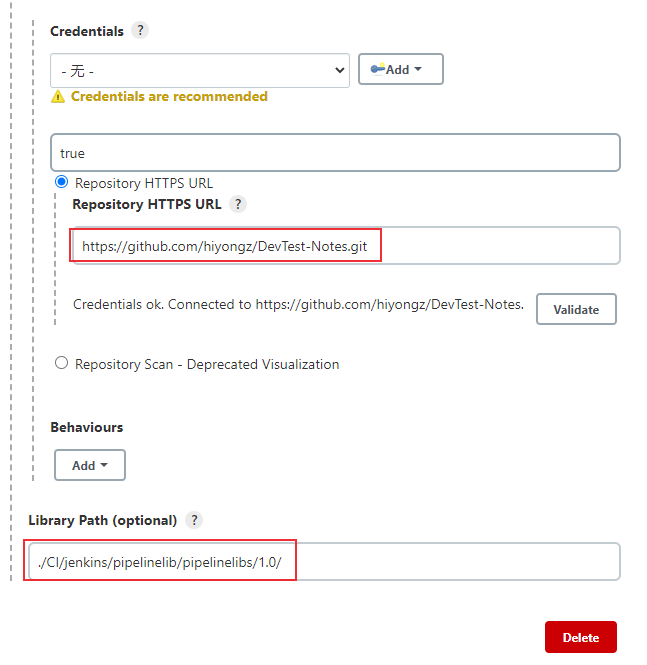The width and height of the screenshot is (647, 665).
Task: Click the yellow warning triangle icon
Action: tap(58, 97)
